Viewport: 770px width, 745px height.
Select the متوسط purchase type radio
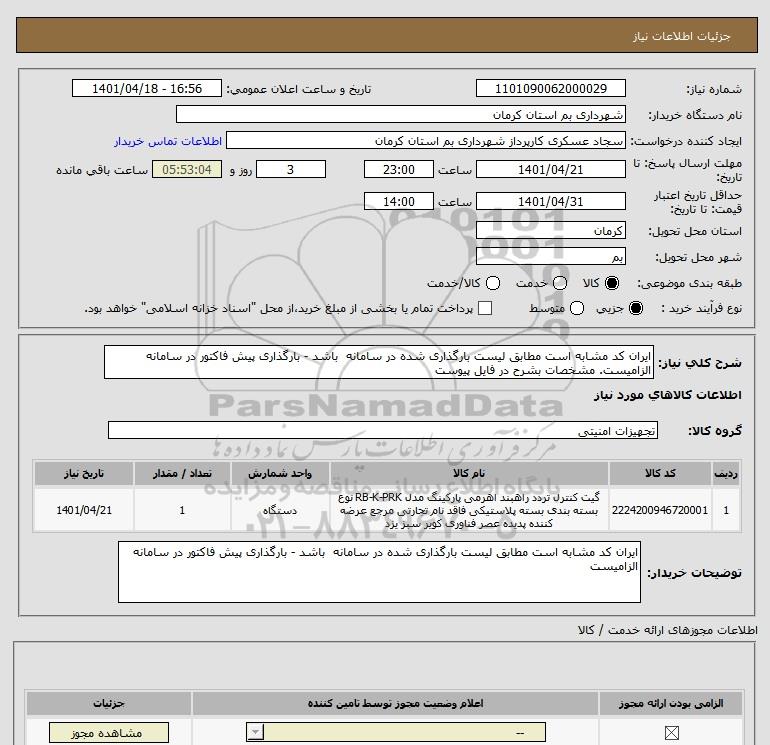coord(577,308)
